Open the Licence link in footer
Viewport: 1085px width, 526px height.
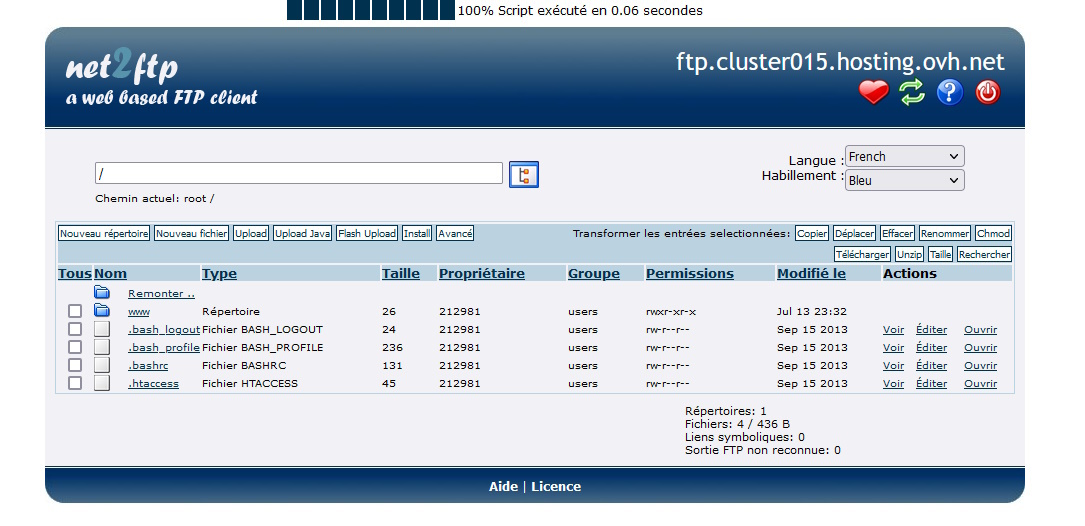[555, 487]
